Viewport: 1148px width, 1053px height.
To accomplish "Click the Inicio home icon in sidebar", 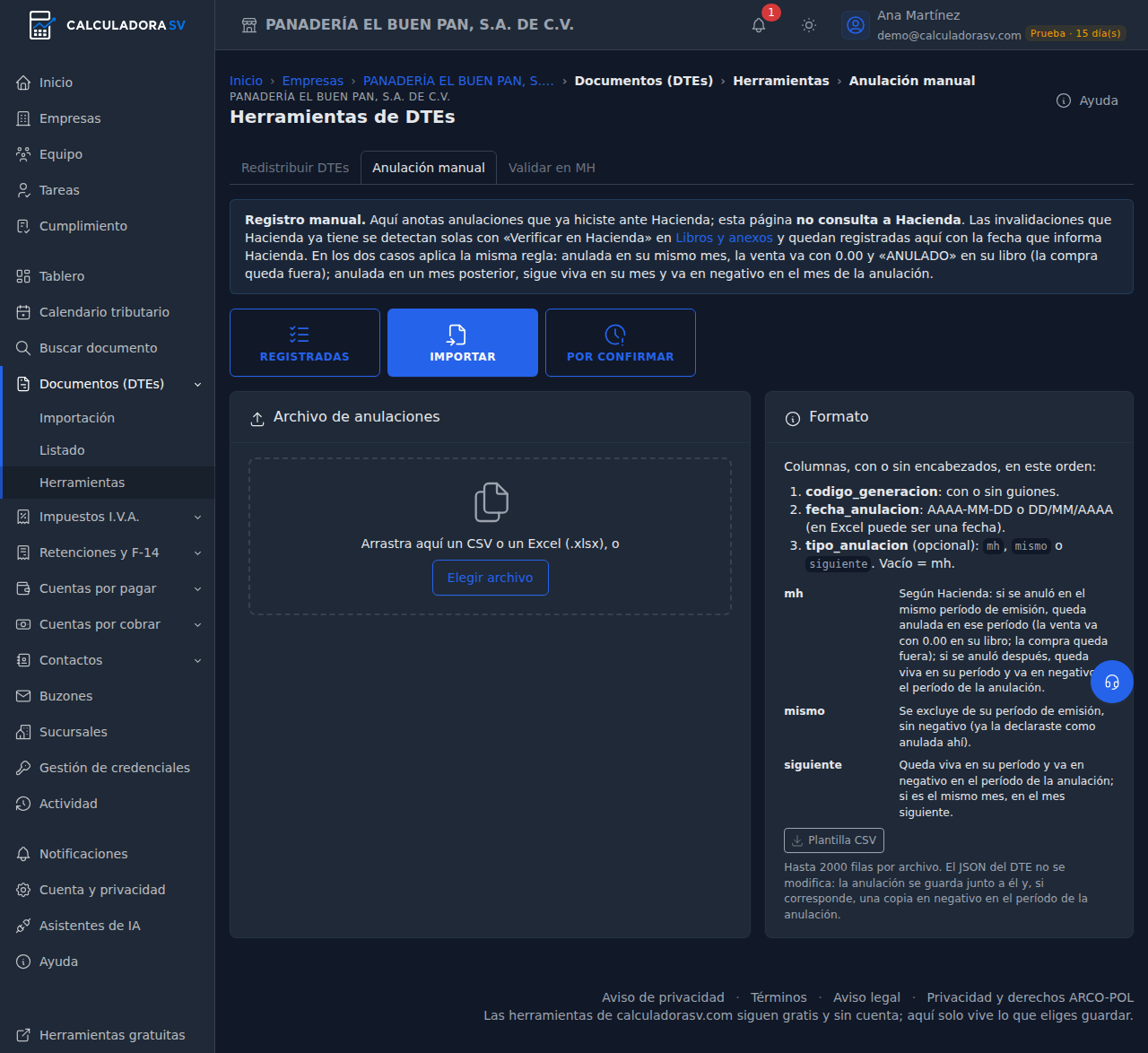I will [23, 83].
